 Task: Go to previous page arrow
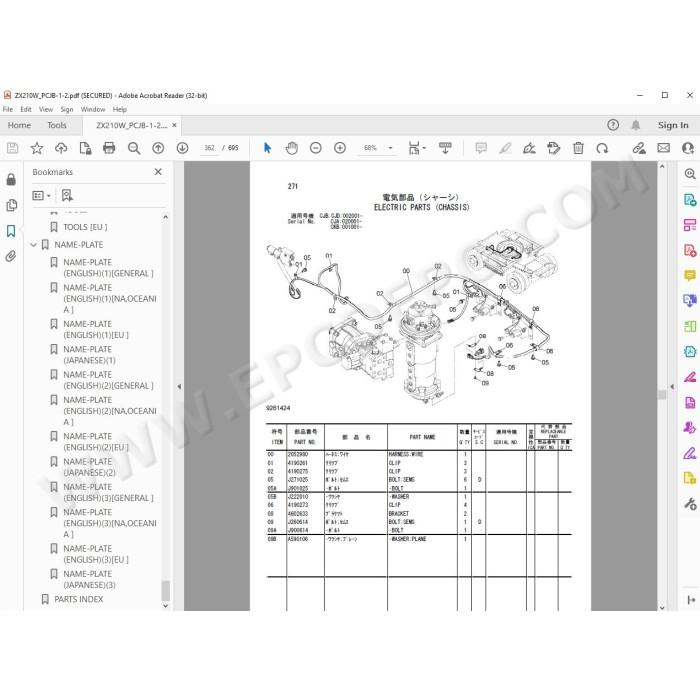(x=158, y=148)
